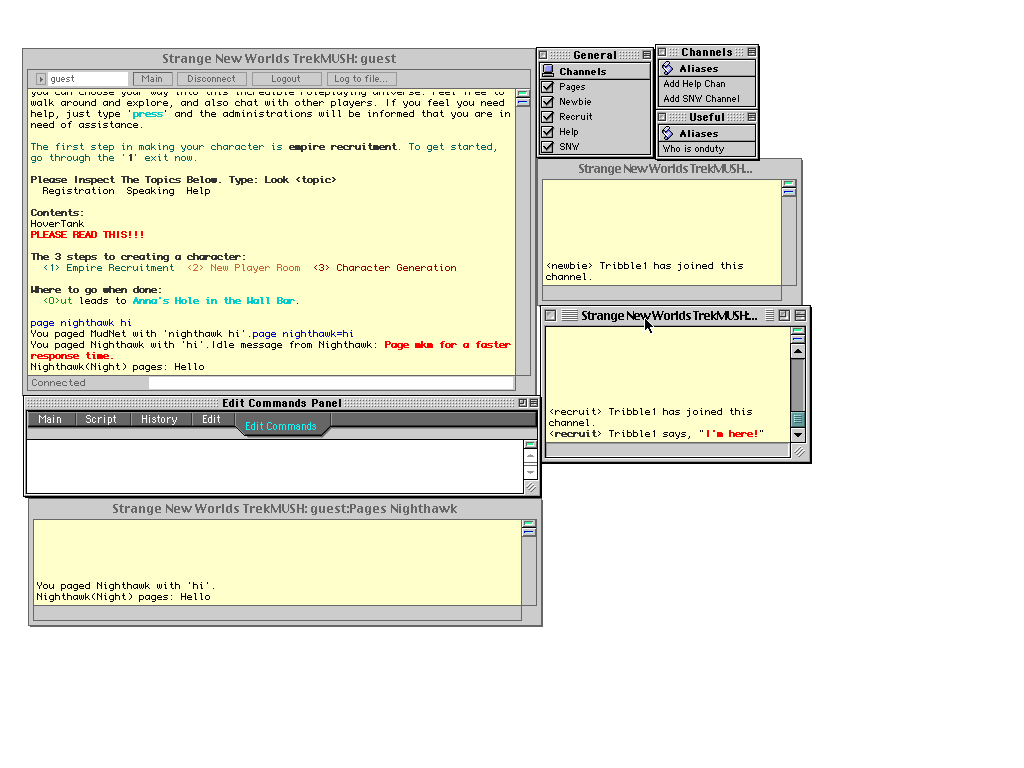The height and width of the screenshot is (768, 1024).
Task: Click the Connected status text
Action: (x=58, y=383)
